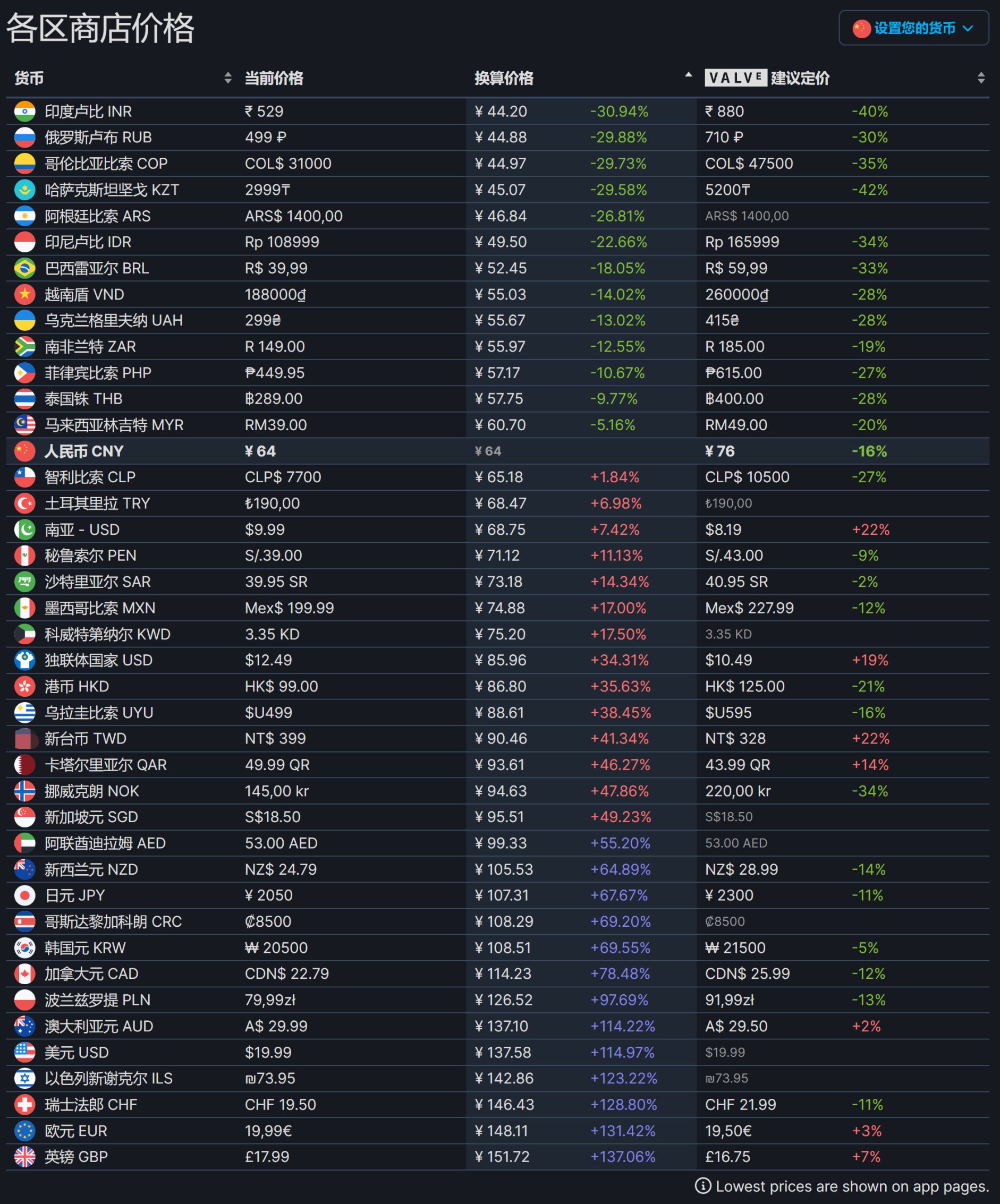
Task: Click the Russia flag icon
Action: 24,137
